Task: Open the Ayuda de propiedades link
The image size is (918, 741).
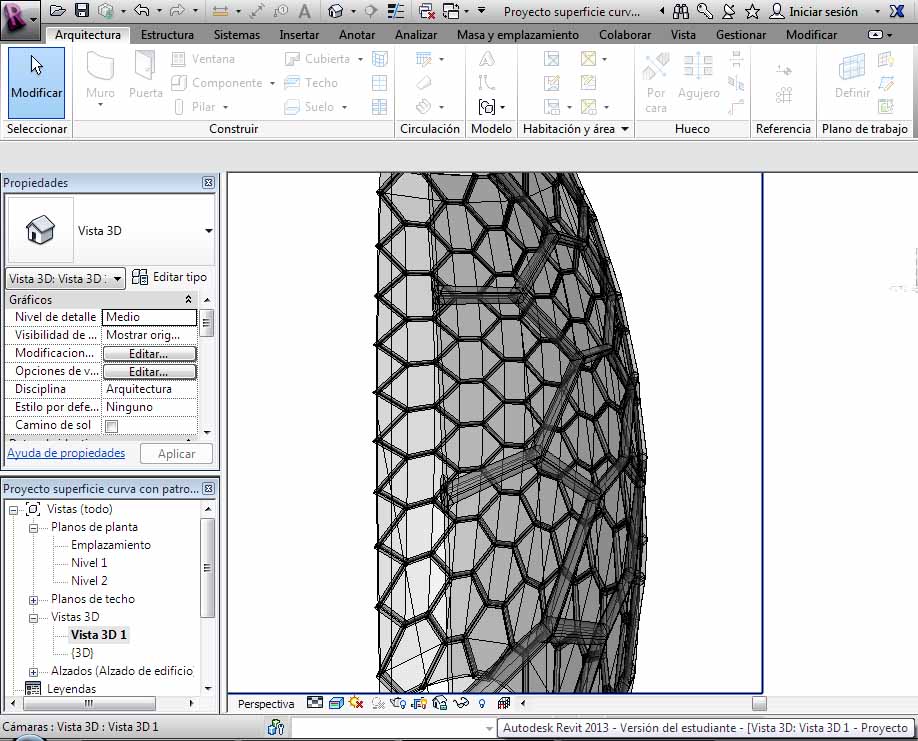Action: click(66, 453)
